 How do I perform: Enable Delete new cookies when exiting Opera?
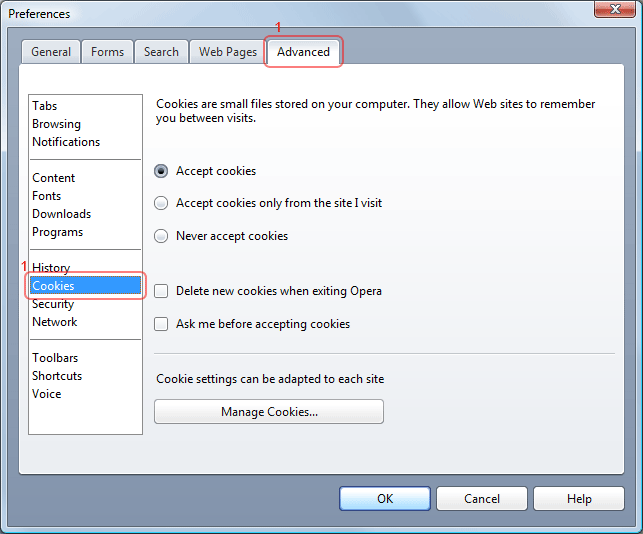tap(161, 291)
